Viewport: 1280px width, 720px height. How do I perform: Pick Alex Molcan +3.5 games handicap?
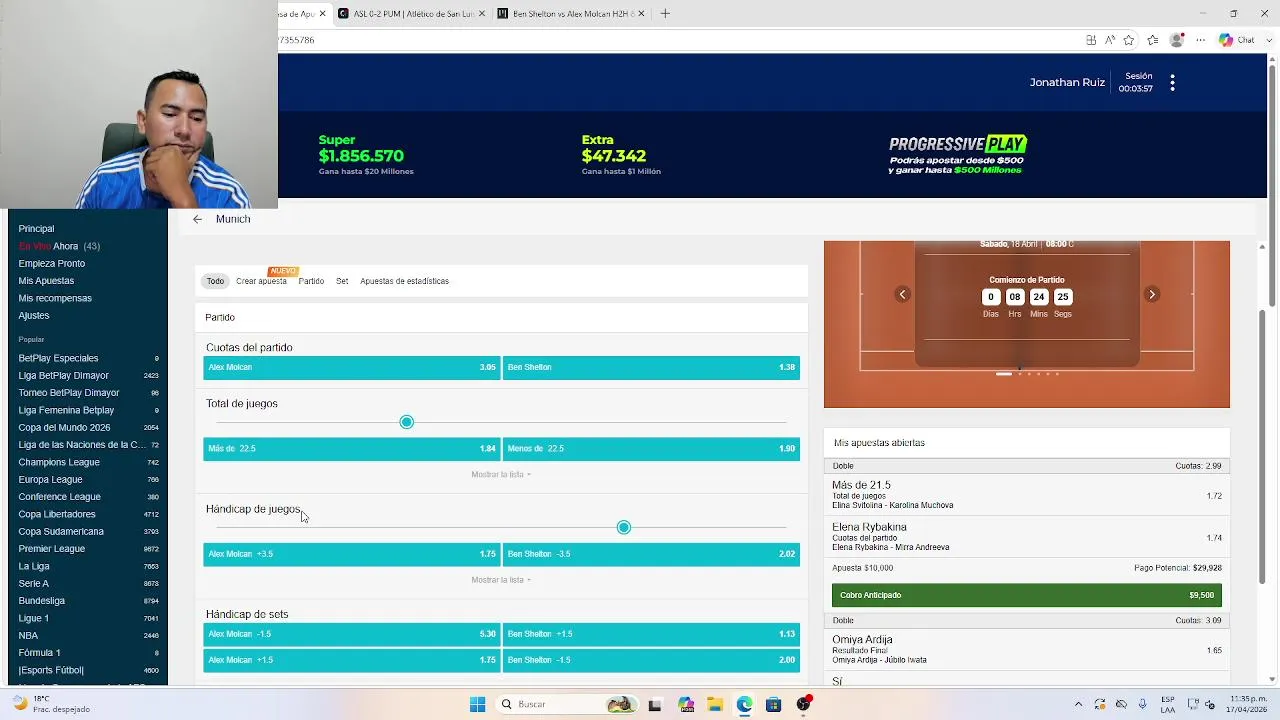click(x=351, y=554)
